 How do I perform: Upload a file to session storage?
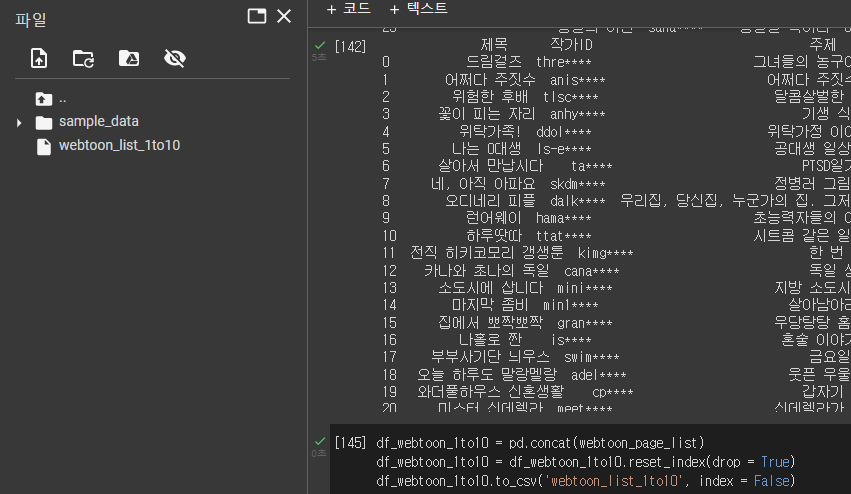[39, 58]
